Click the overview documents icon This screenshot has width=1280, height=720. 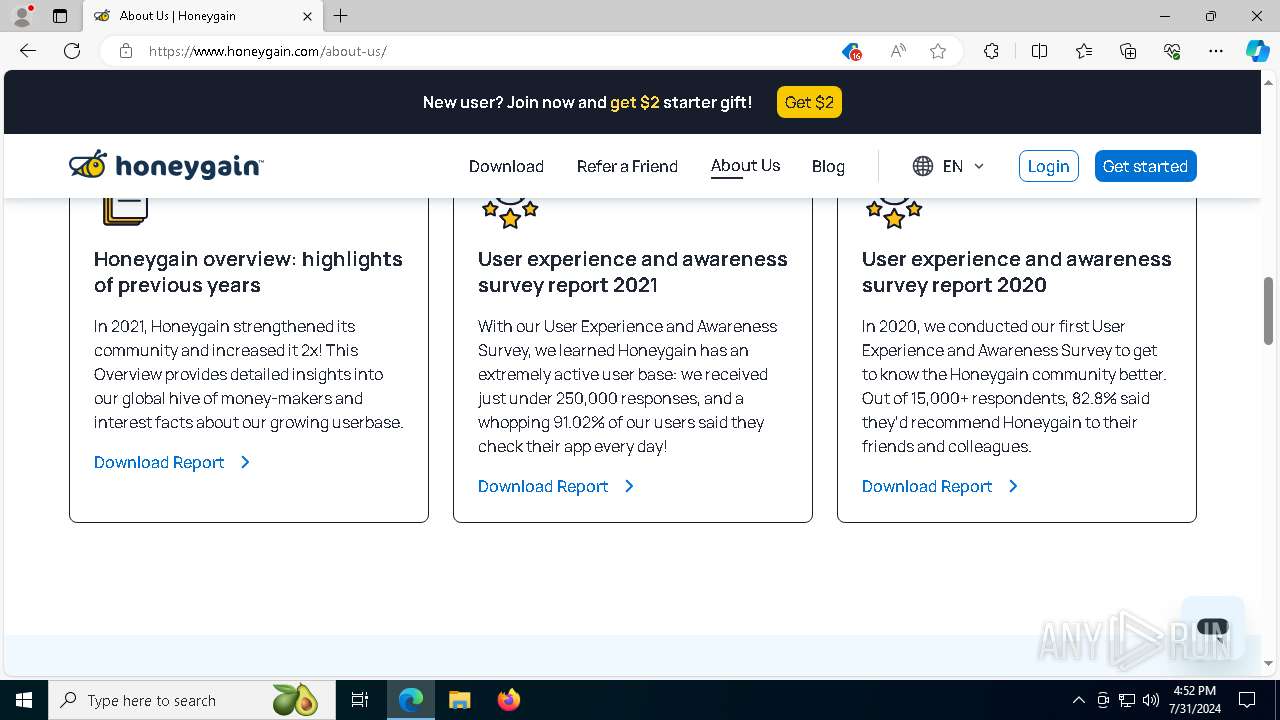click(x=125, y=211)
